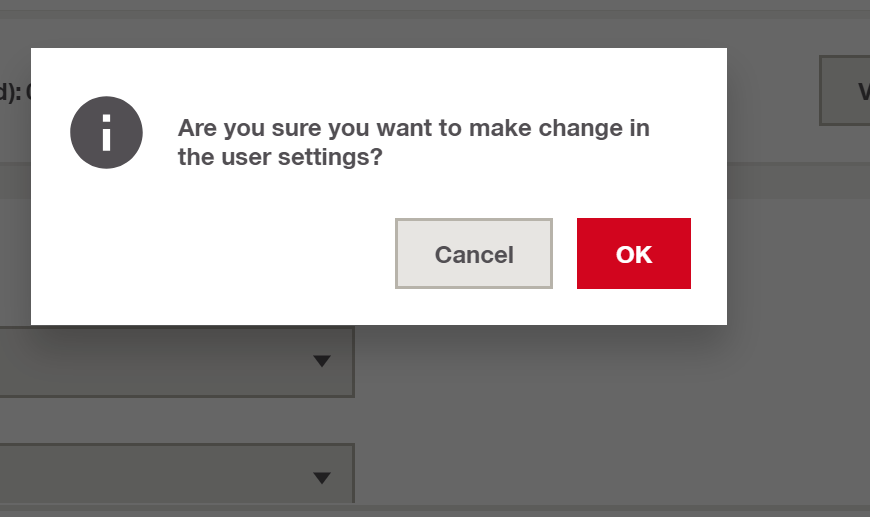Confirm the change with the red OK button

[634, 254]
